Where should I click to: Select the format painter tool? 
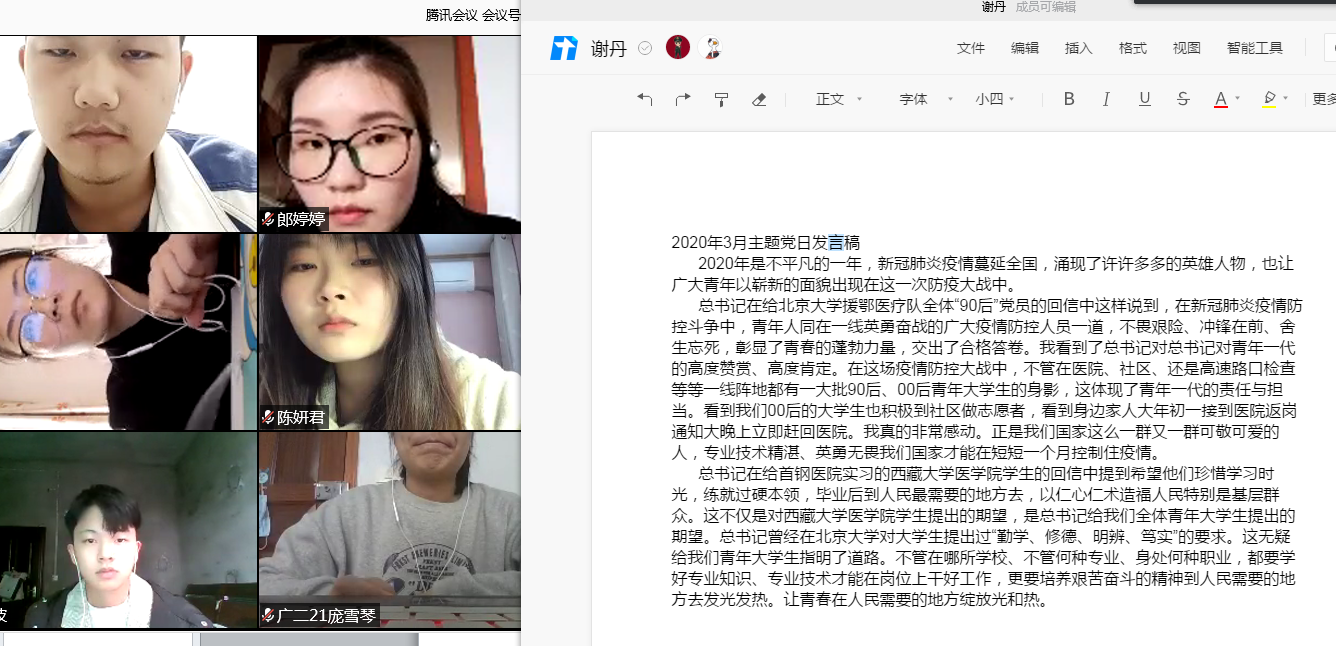(721, 99)
